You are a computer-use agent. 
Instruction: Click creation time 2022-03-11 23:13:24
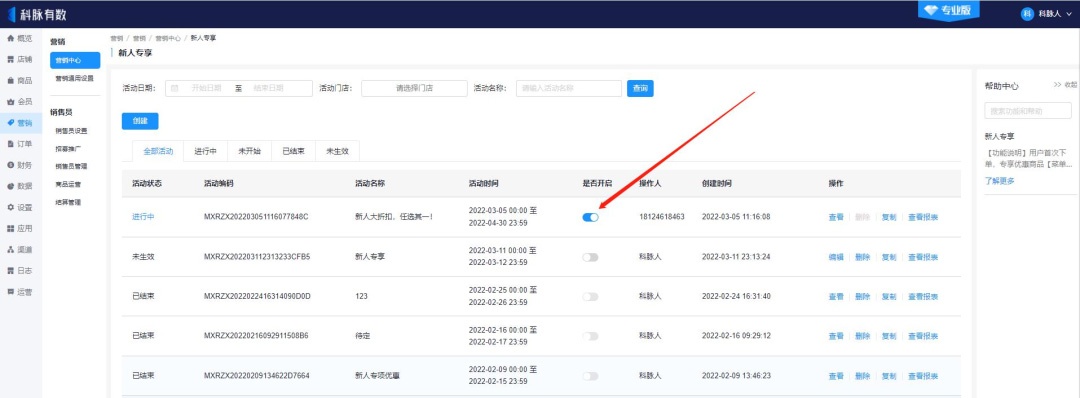click(736, 257)
